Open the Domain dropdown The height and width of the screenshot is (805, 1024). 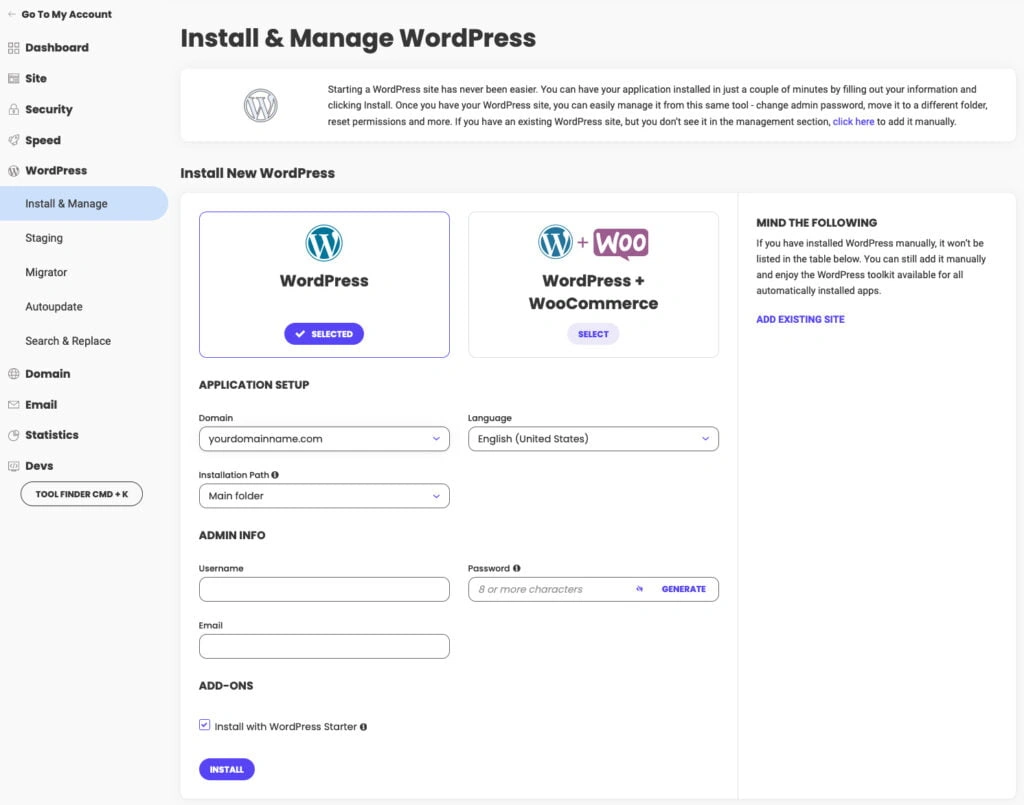point(324,439)
